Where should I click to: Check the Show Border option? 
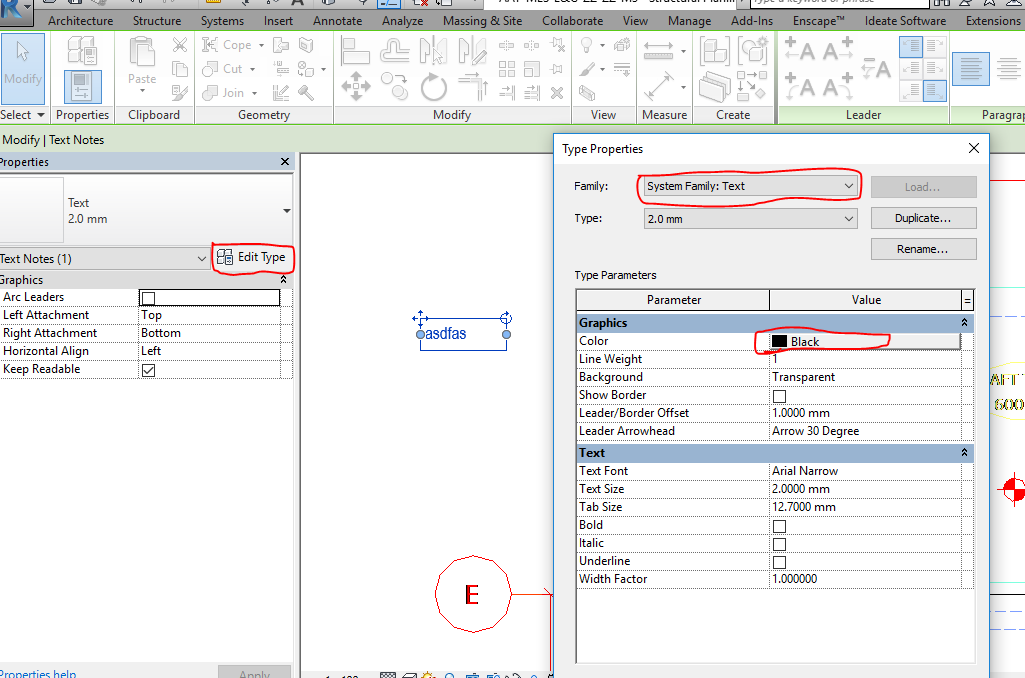778,395
